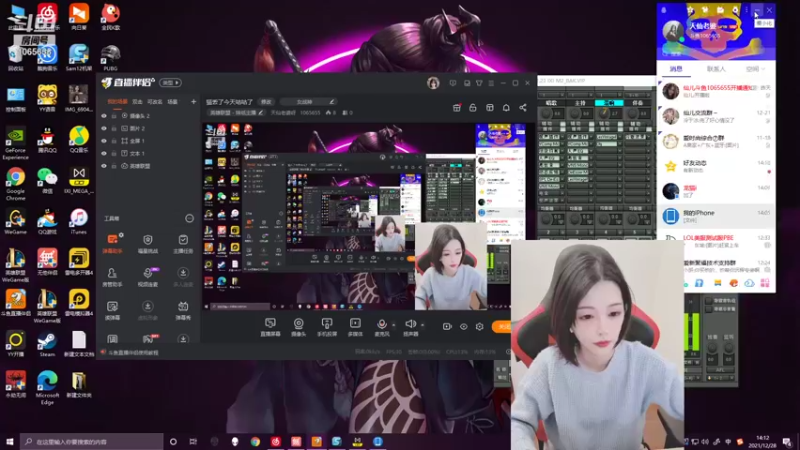Screen dimensions: 800x450
Task: Toggle the lock on the 图片 2 source
Action: pyautogui.click(x=114, y=129)
